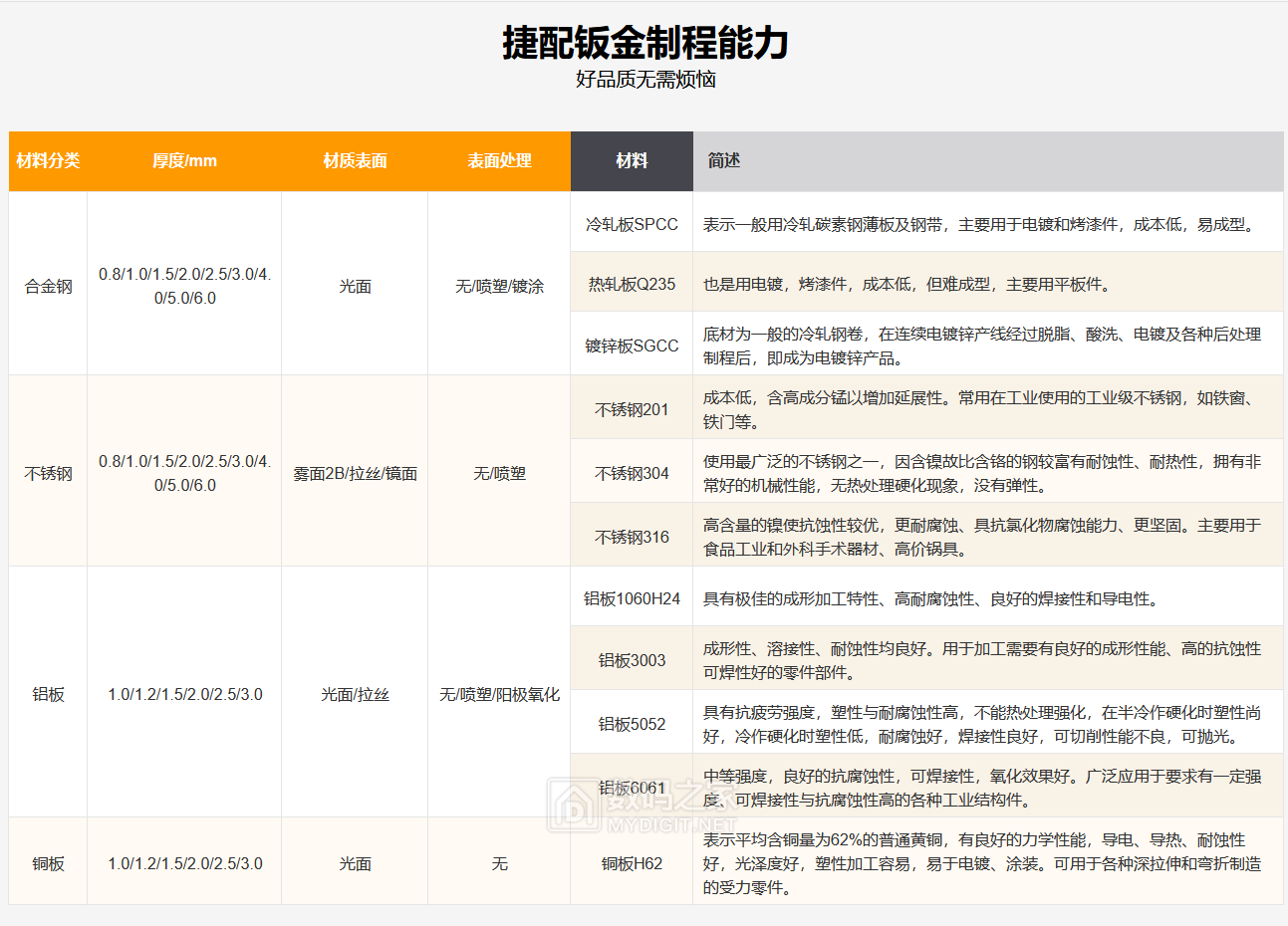Click the 铝板1060H24 material cell

click(632, 598)
